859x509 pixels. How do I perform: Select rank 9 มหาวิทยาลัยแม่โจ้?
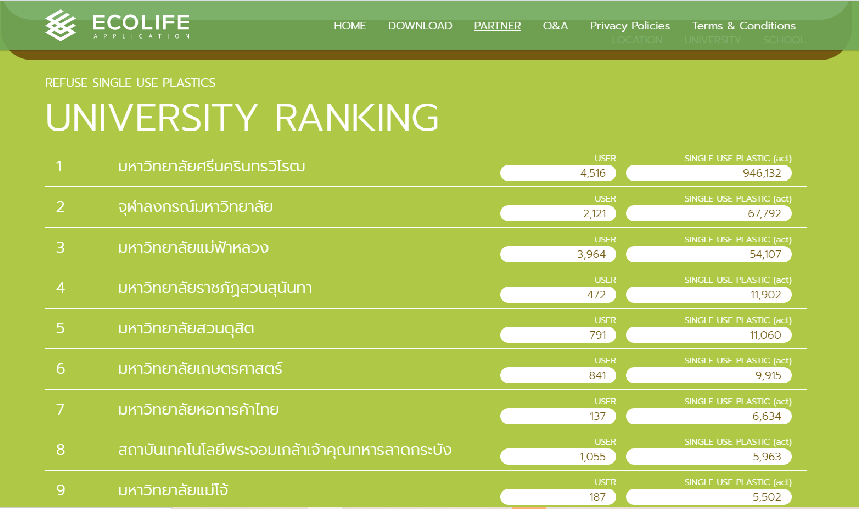[x=173, y=490]
